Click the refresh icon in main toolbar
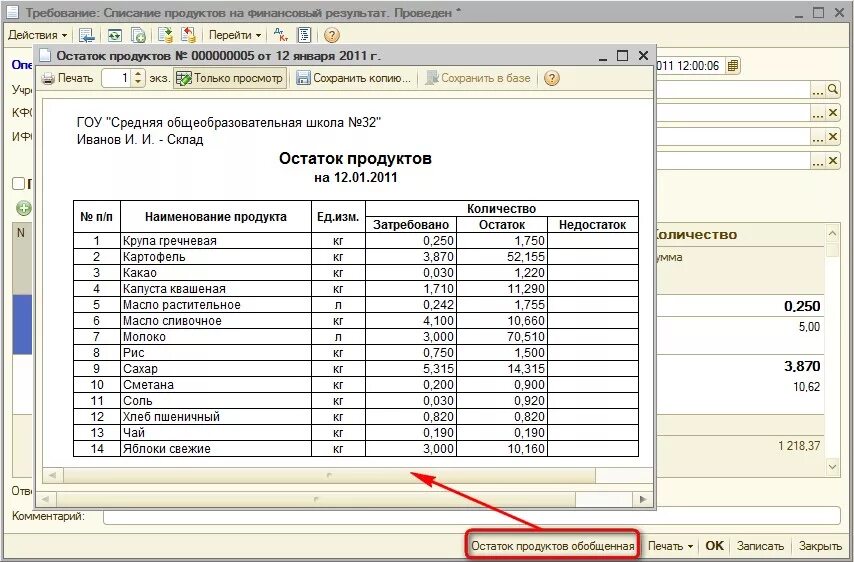 pyautogui.click(x=114, y=35)
